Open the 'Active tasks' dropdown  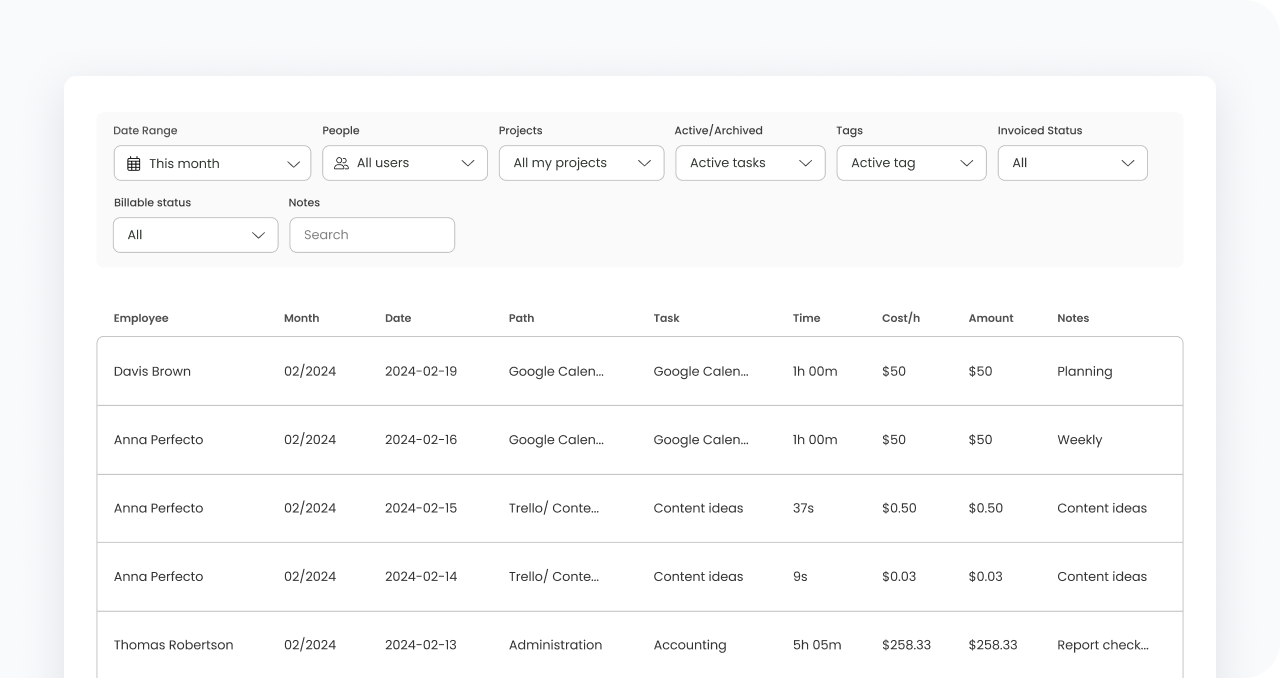751,163
